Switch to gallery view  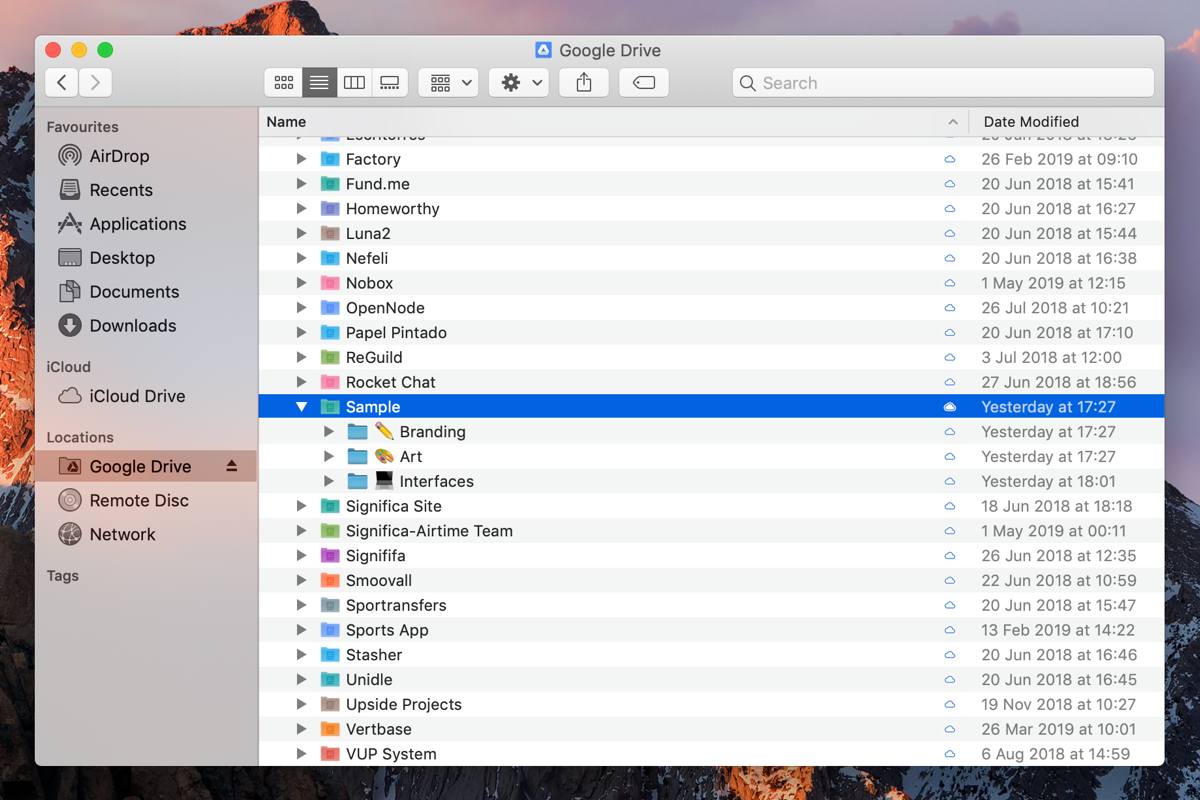pyautogui.click(x=390, y=83)
